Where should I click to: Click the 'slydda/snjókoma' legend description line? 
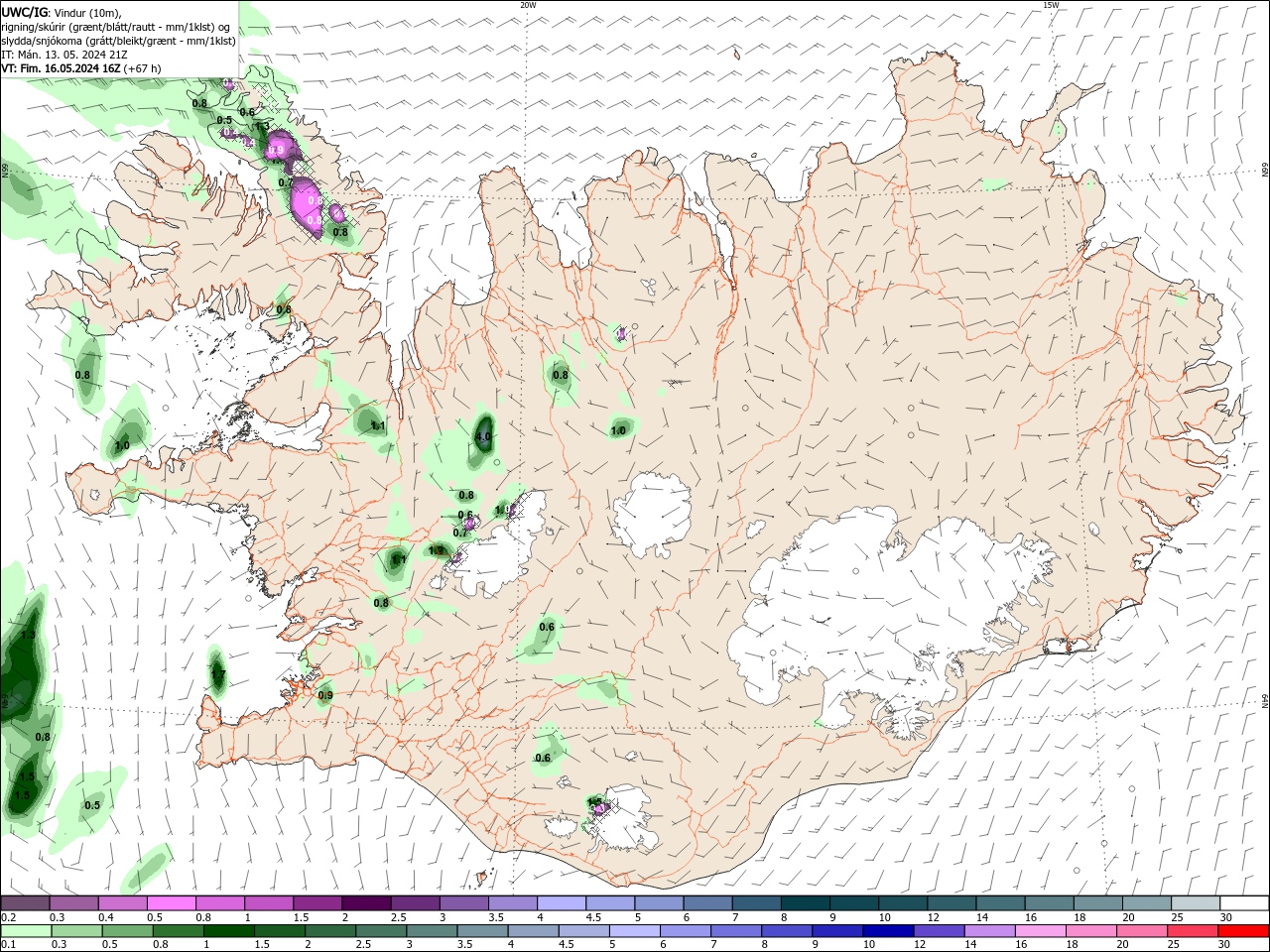118,41
